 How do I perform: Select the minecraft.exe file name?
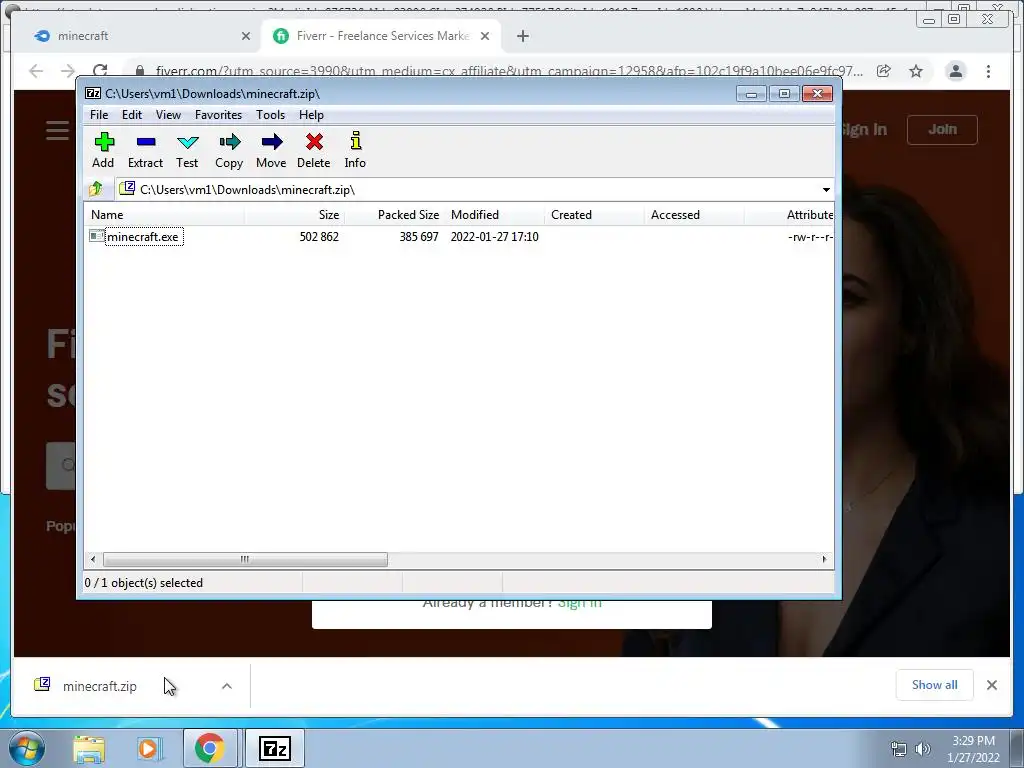(x=143, y=236)
